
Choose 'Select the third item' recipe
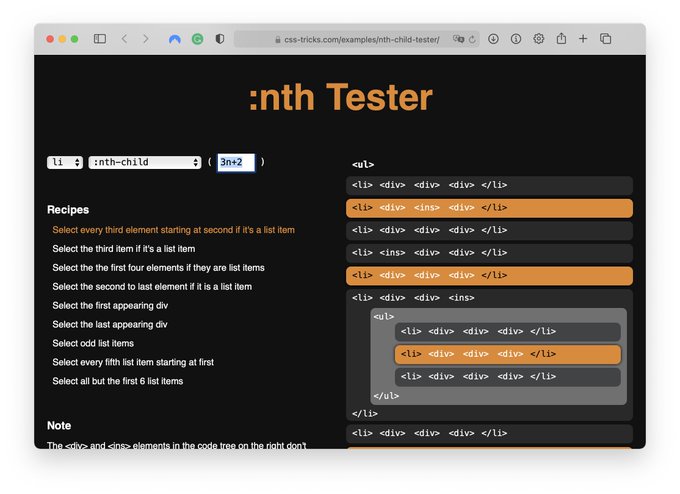coord(124,249)
